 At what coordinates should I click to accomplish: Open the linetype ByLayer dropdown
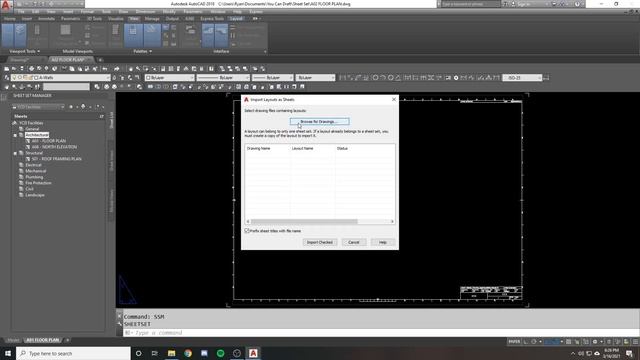click(x=223, y=78)
